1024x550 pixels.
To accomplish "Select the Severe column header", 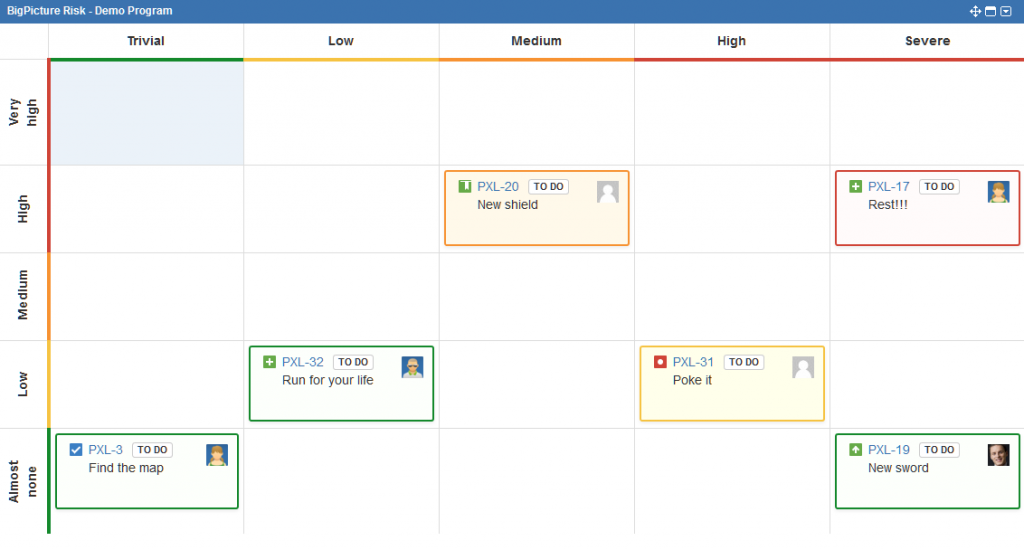I will pyautogui.click(x=927, y=40).
